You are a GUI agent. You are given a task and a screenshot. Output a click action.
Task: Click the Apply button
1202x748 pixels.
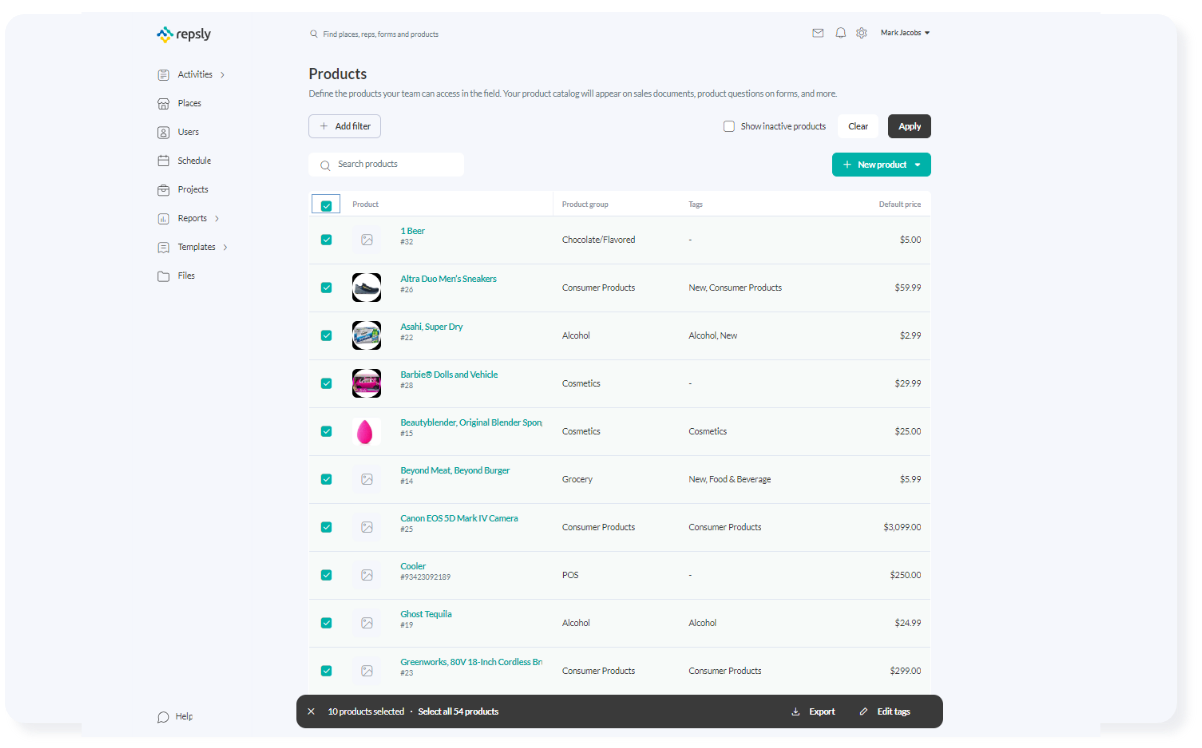pos(909,127)
